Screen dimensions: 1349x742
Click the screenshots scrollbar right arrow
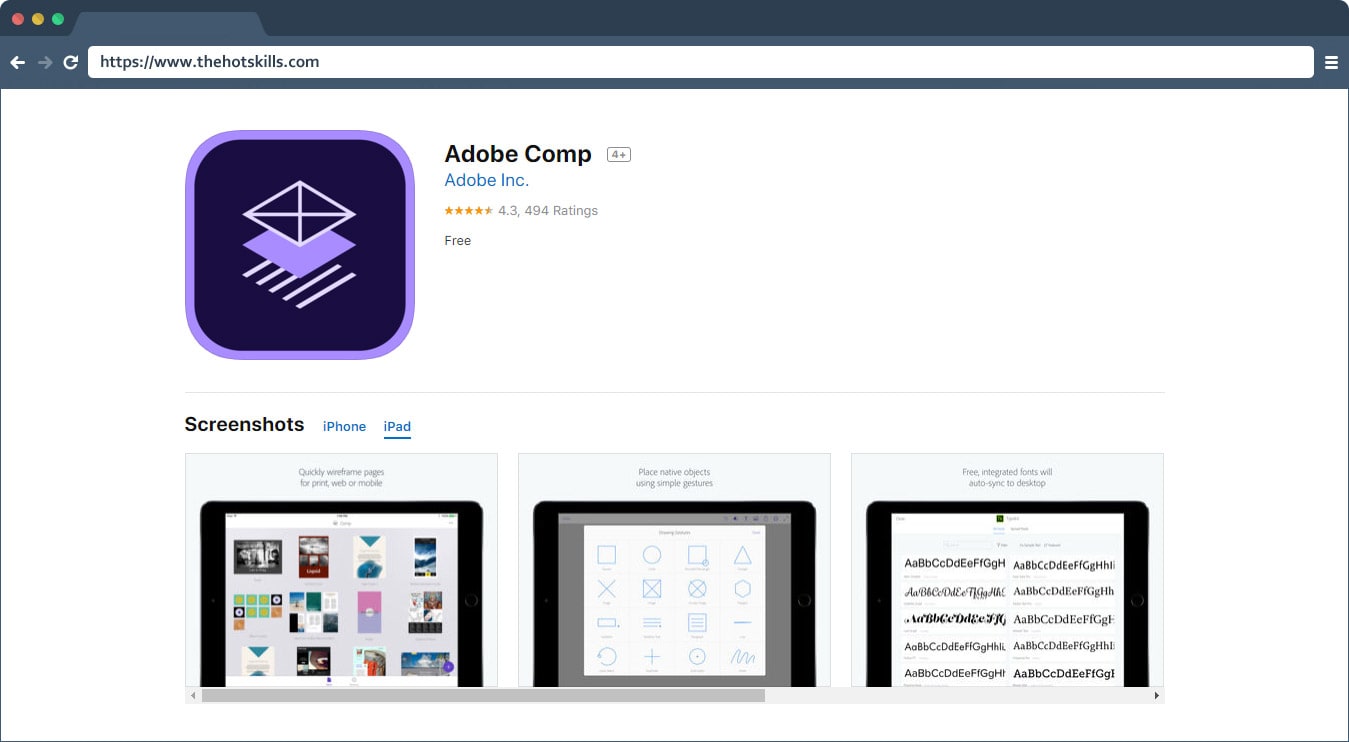(x=1157, y=695)
